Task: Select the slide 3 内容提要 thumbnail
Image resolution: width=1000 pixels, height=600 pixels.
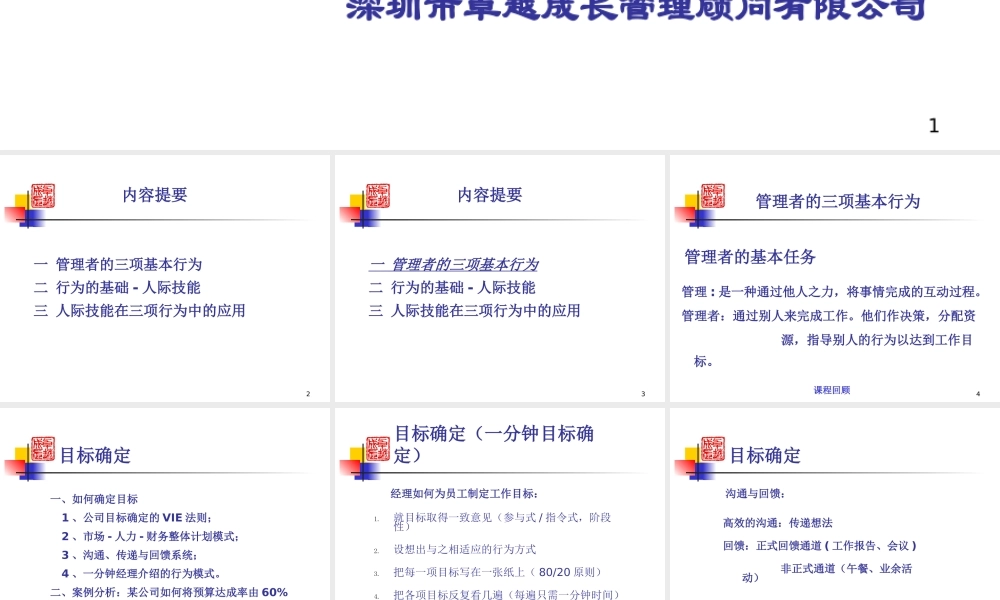Action: [499, 278]
